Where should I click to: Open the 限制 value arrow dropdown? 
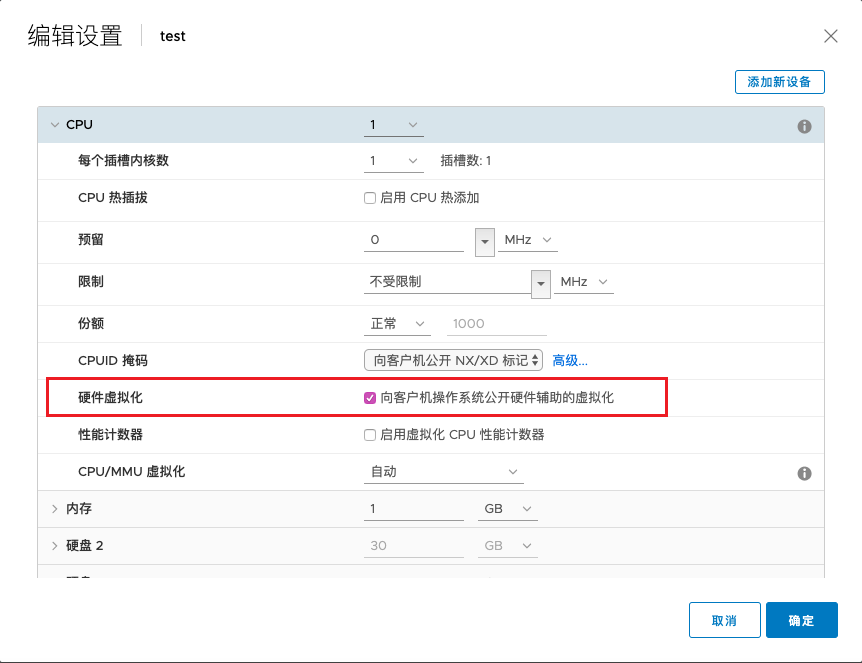pyautogui.click(x=541, y=283)
